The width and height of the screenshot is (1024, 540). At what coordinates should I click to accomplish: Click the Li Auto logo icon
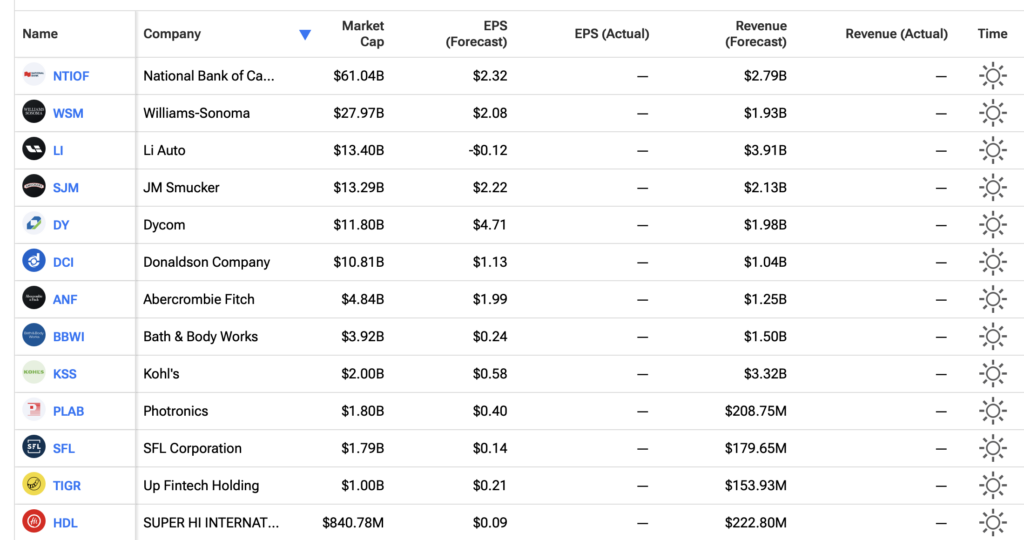(x=34, y=150)
